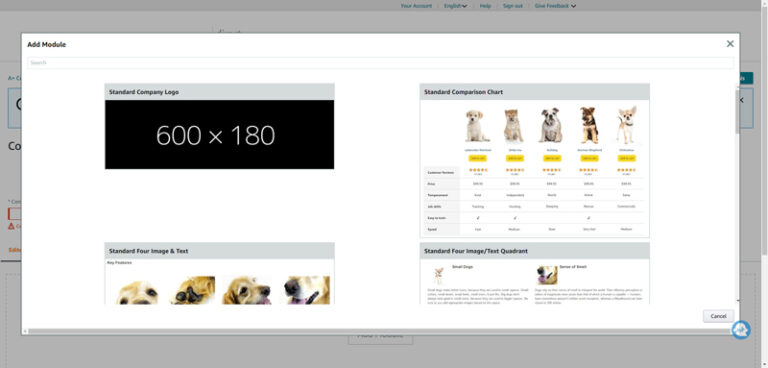Click the Sign out link

tap(513, 6)
